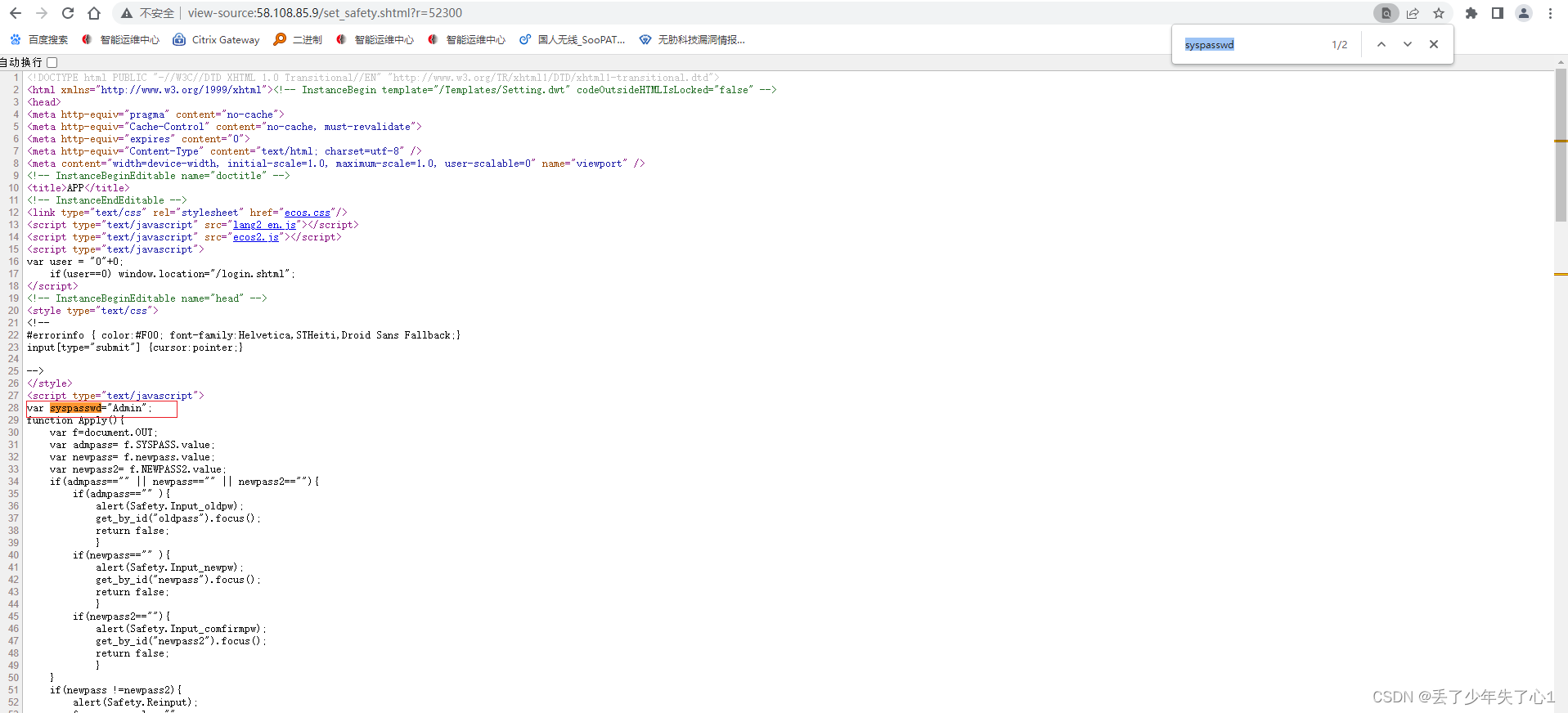Click the find box containing syspasswd
Viewport: 1568px width, 713px height.
tap(1251, 44)
